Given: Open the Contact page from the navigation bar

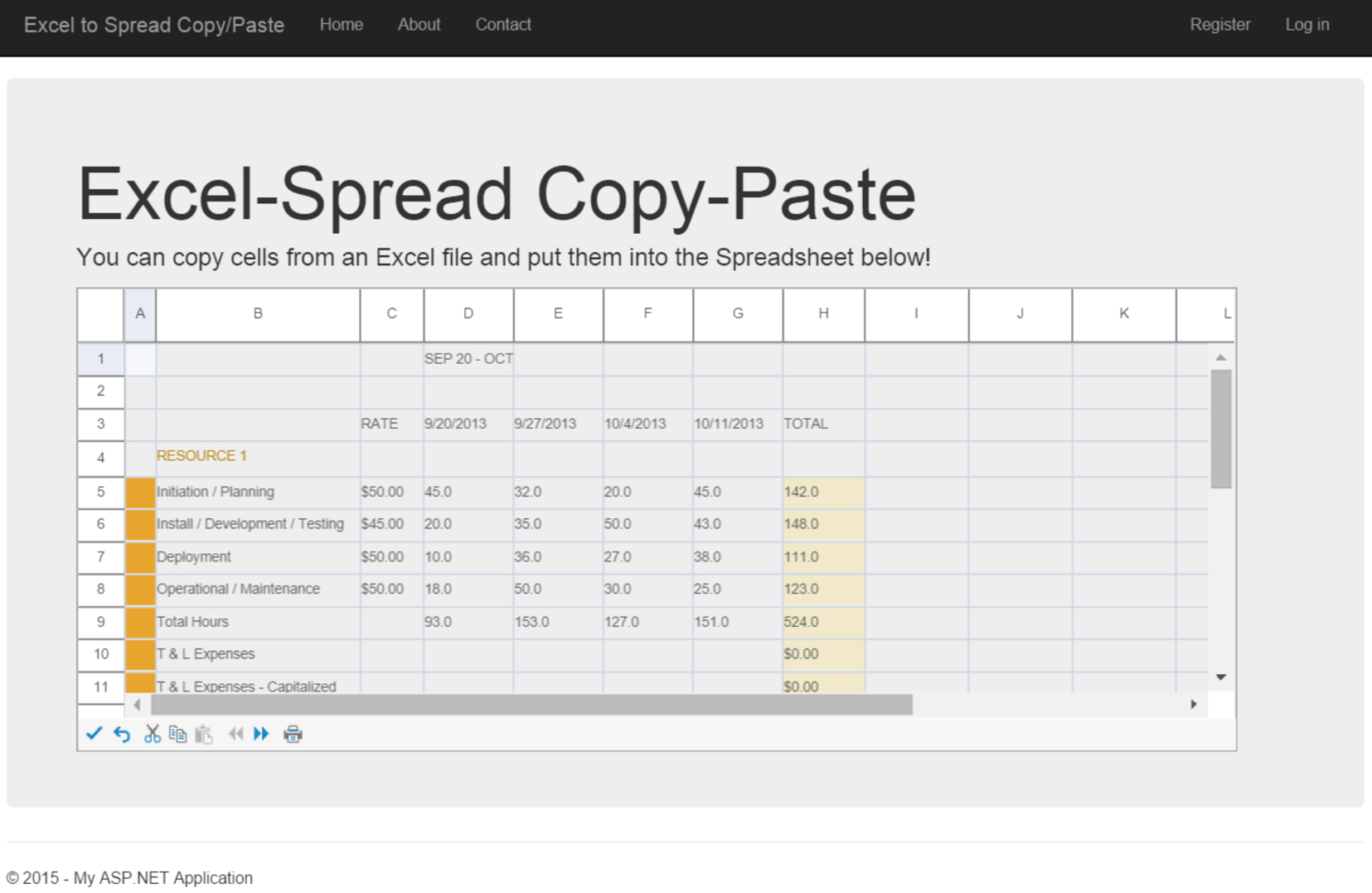Looking at the screenshot, I should click(503, 25).
